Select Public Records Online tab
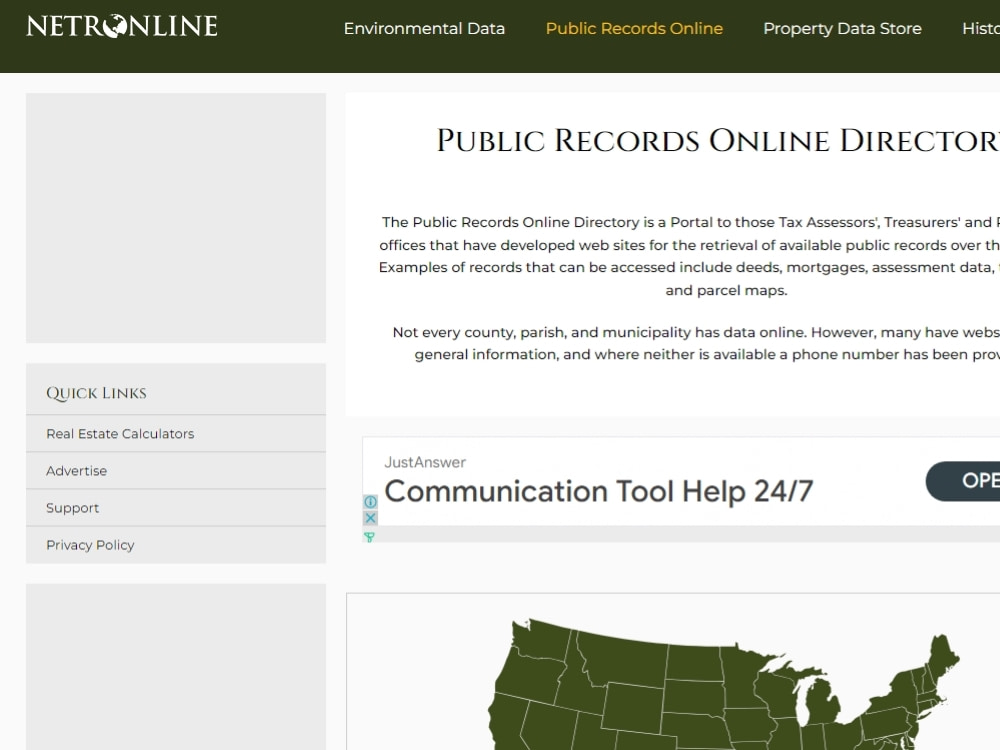This screenshot has height=750, width=1000. [634, 29]
